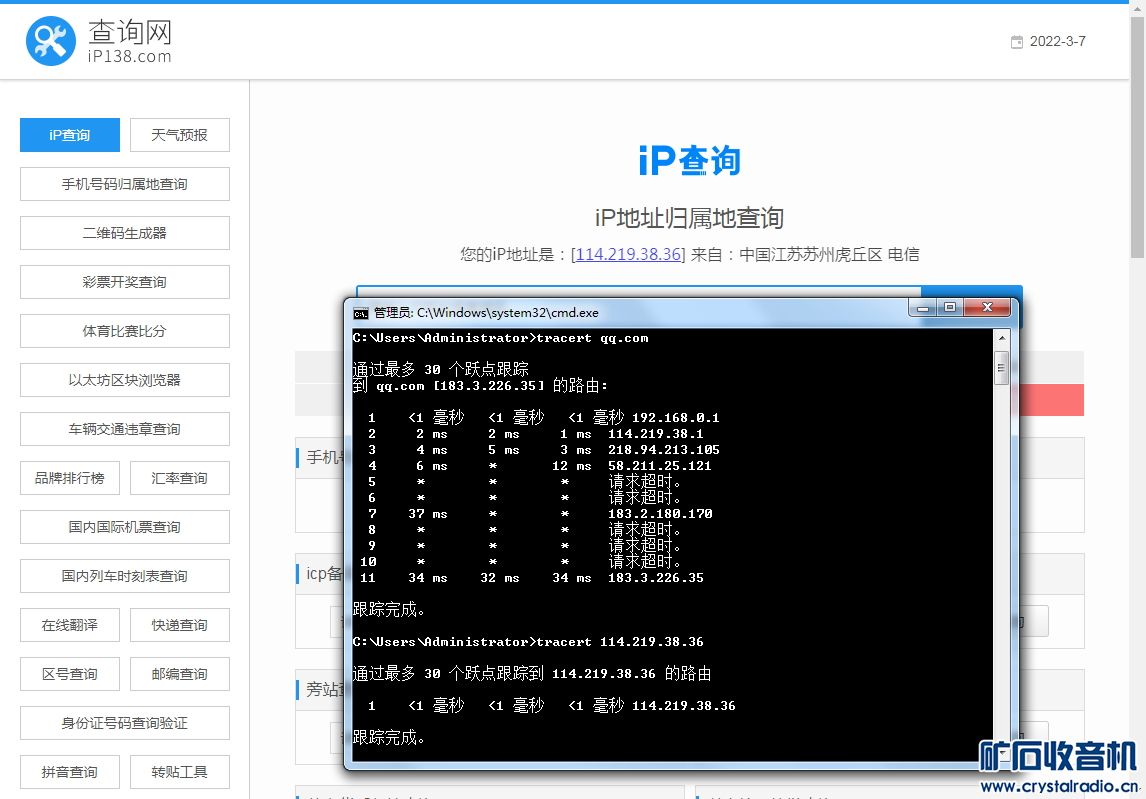This screenshot has height=799, width=1146.
Task: Select 体育比赛比分 button
Action: click(x=125, y=331)
